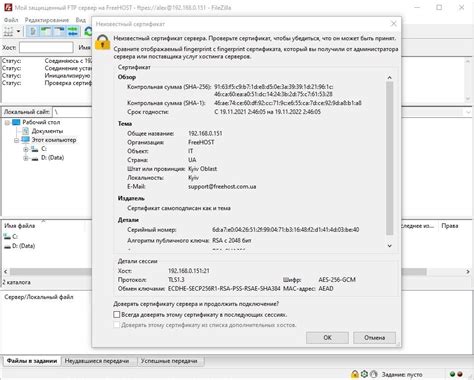474x380 pixels.
Task: Expand the C: drive tree node
Action: (26, 149)
